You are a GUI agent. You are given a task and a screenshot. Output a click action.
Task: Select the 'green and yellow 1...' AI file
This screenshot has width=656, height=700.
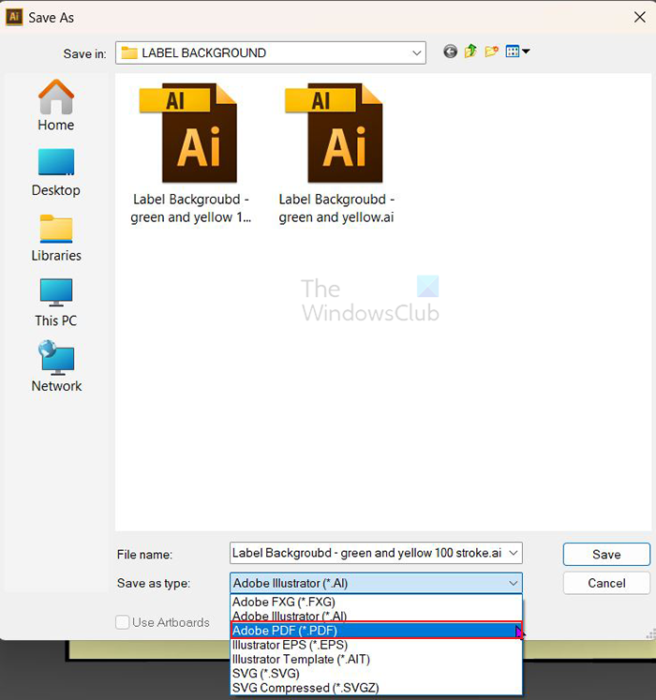point(190,154)
